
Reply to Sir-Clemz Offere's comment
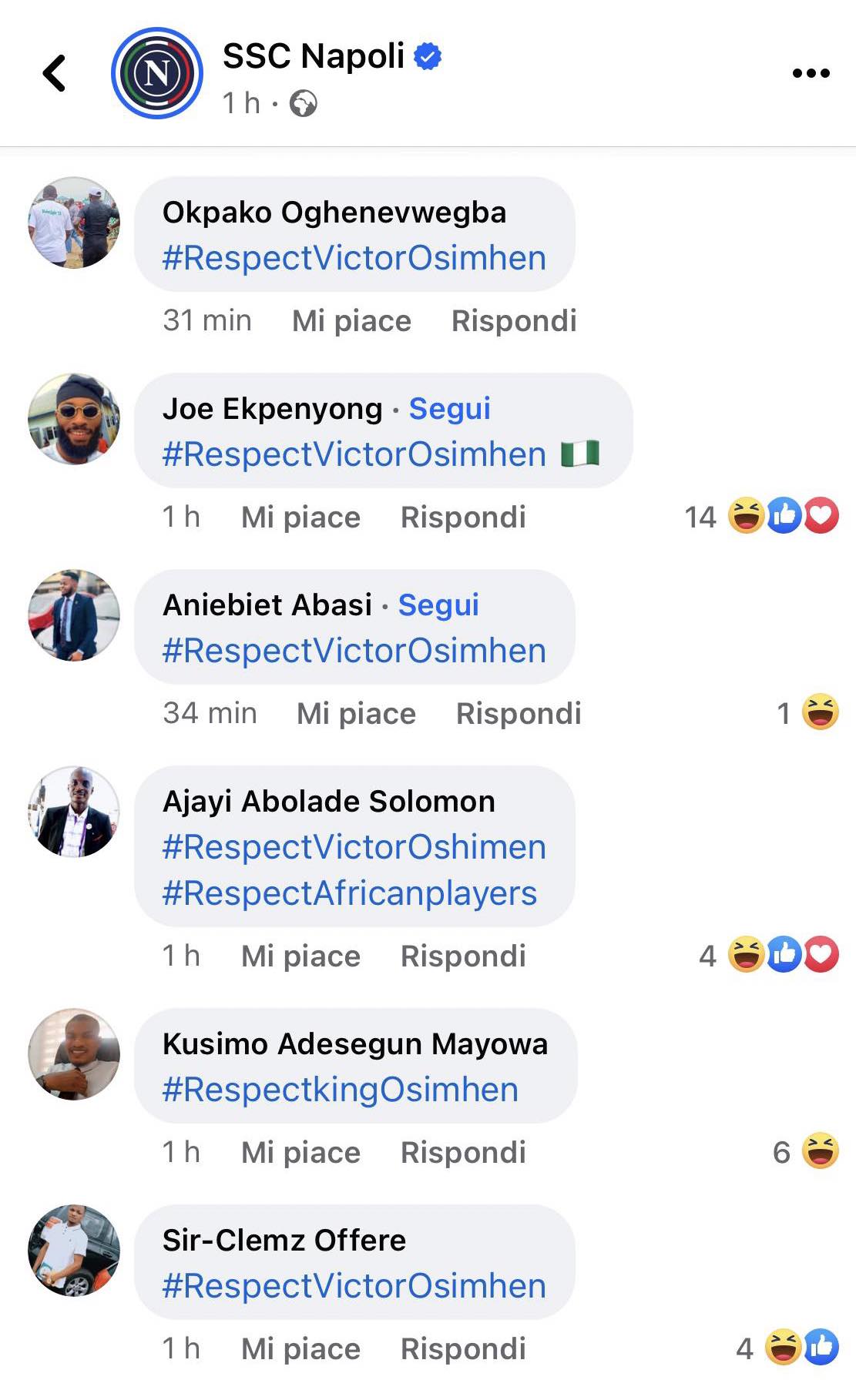pyautogui.click(x=463, y=1349)
